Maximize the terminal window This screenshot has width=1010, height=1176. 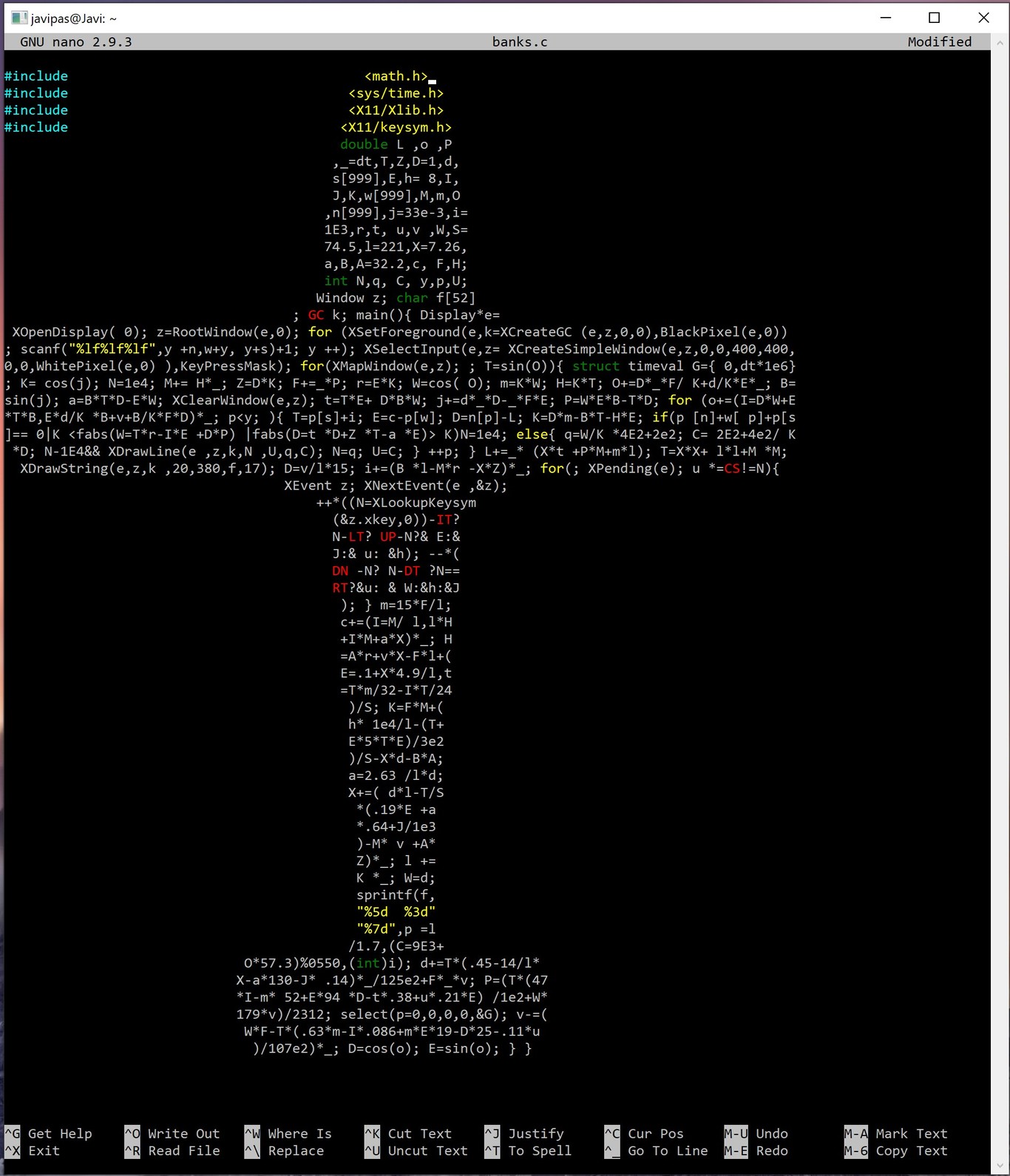(x=935, y=18)
